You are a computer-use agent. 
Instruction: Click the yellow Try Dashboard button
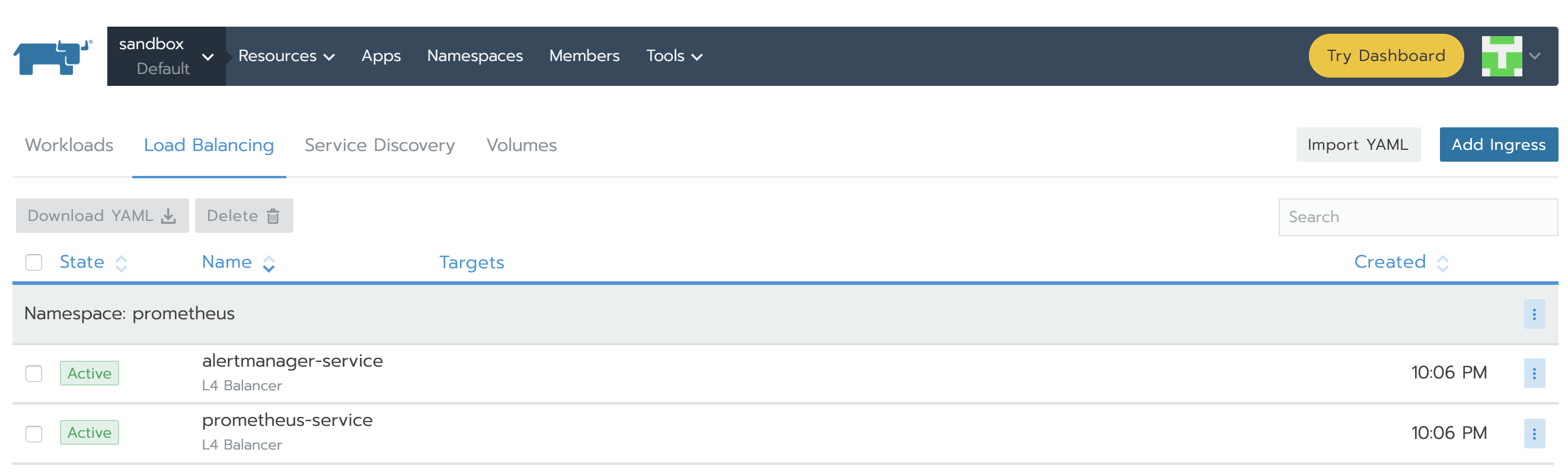pos(1385,56)
